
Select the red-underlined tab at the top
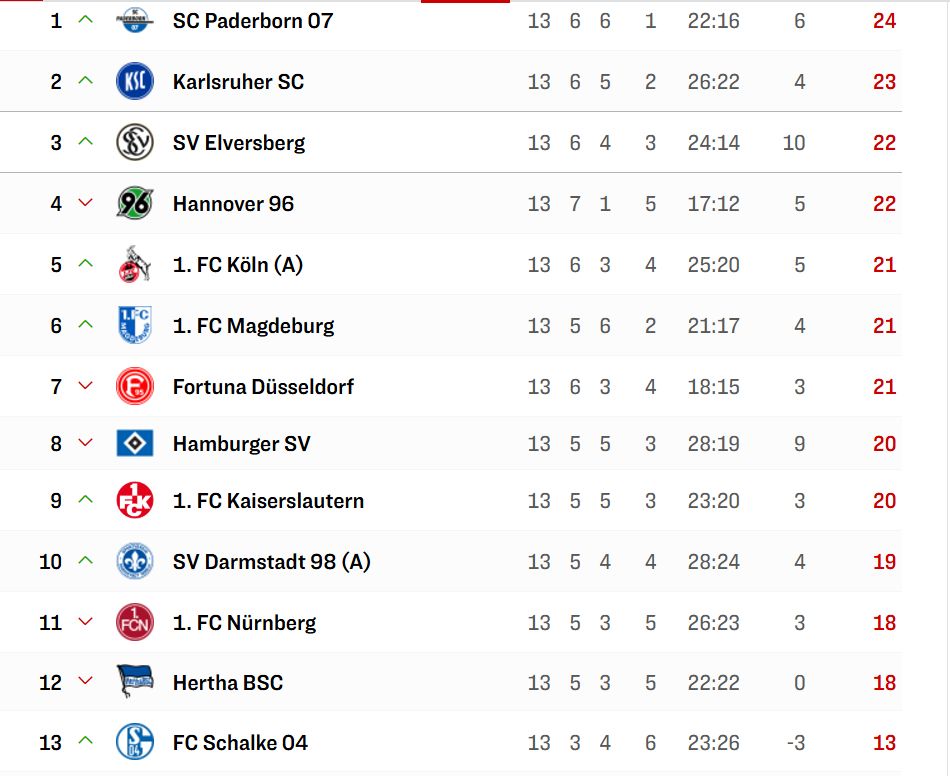465,2
